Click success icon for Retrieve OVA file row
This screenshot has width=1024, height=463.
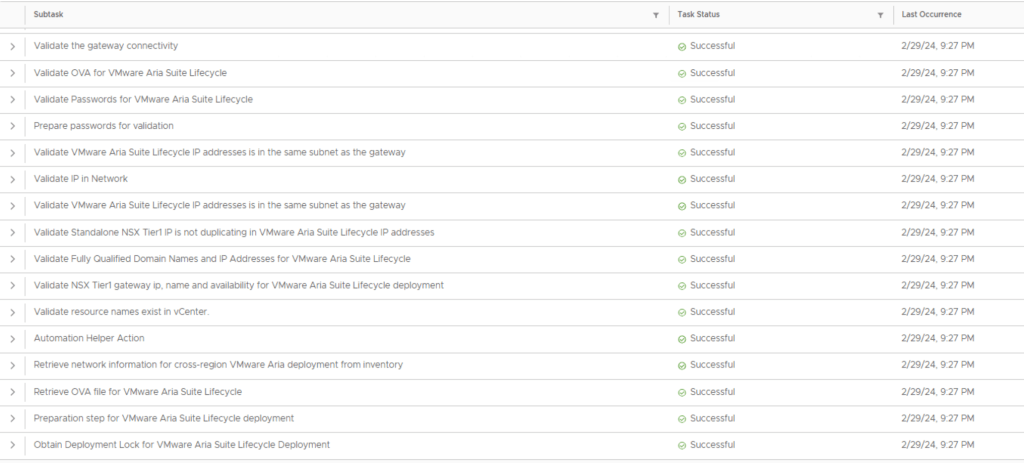(682, 392)
